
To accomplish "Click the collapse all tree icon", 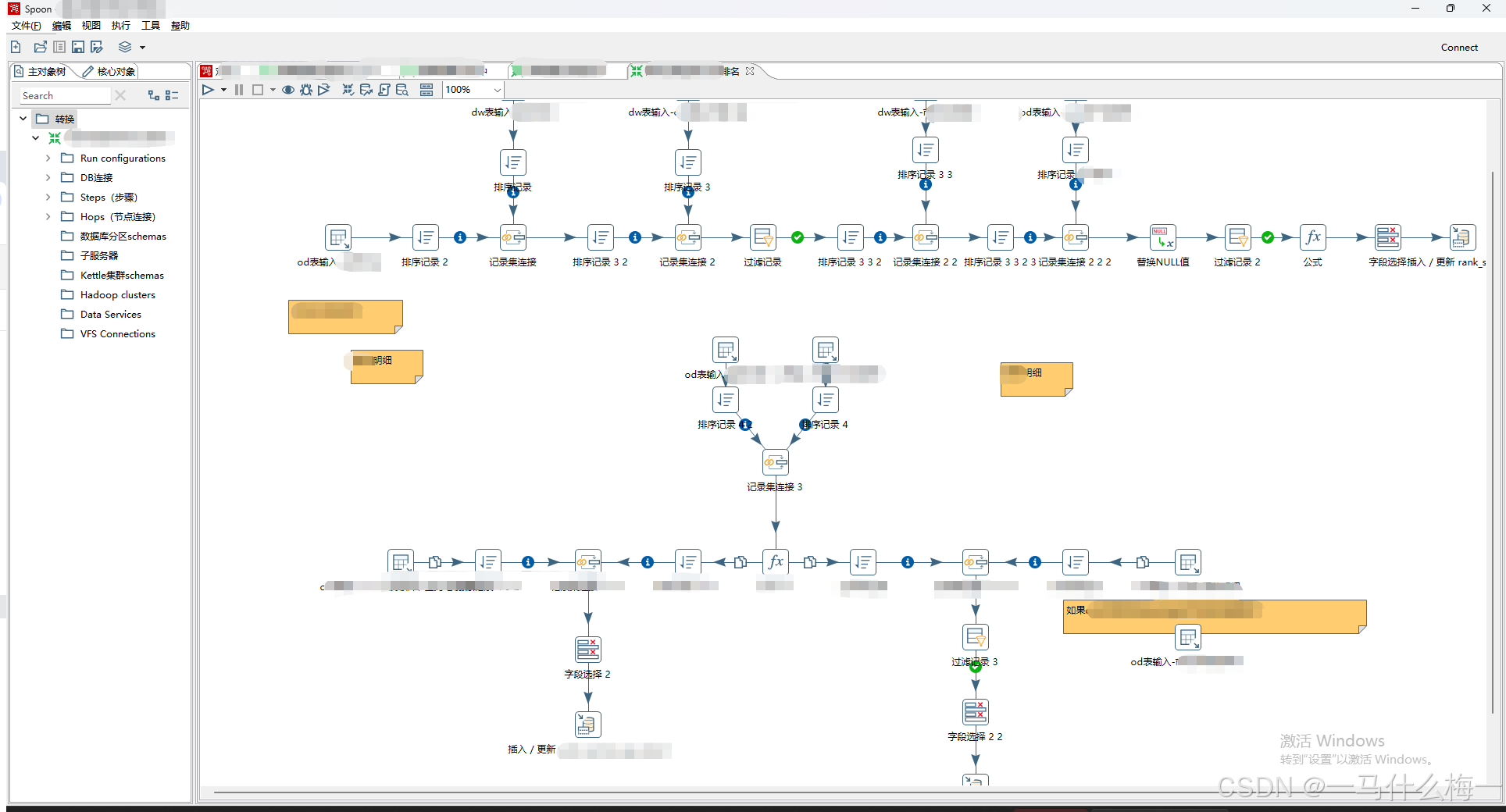I will point(172,95).
